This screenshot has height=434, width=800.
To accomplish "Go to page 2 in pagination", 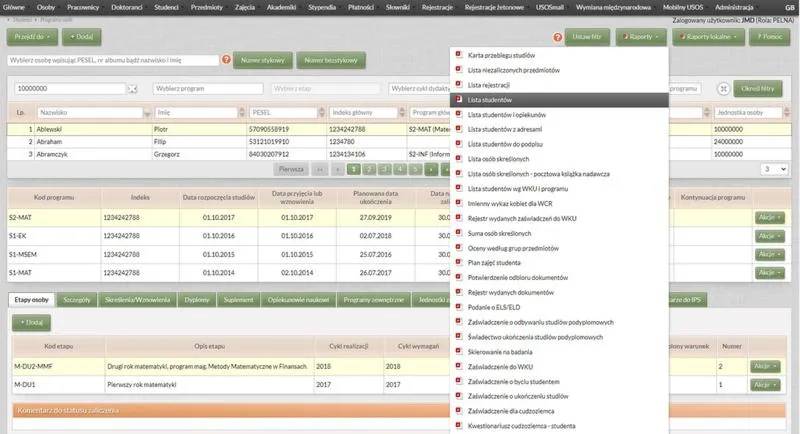I will tap(370, 170).
